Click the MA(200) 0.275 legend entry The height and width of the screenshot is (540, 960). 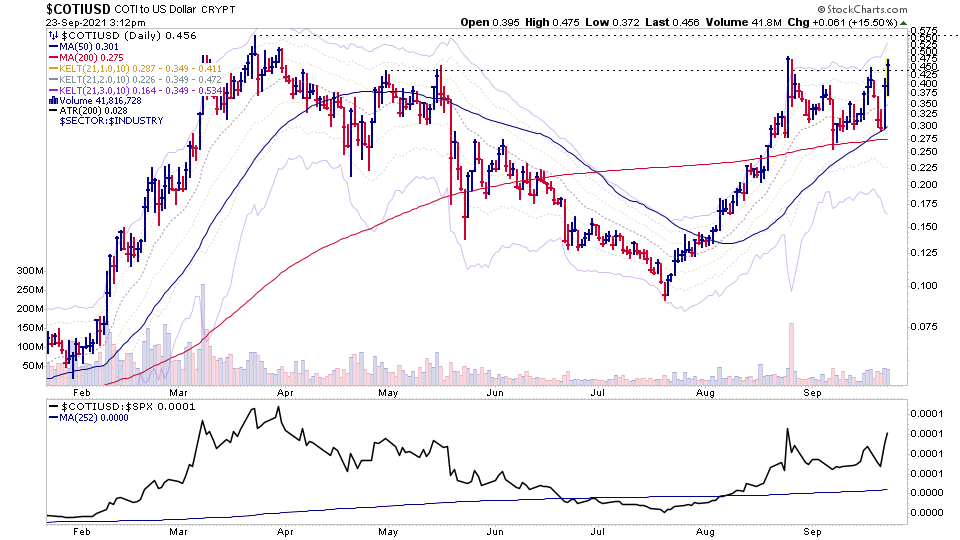(x=91, y=58)
